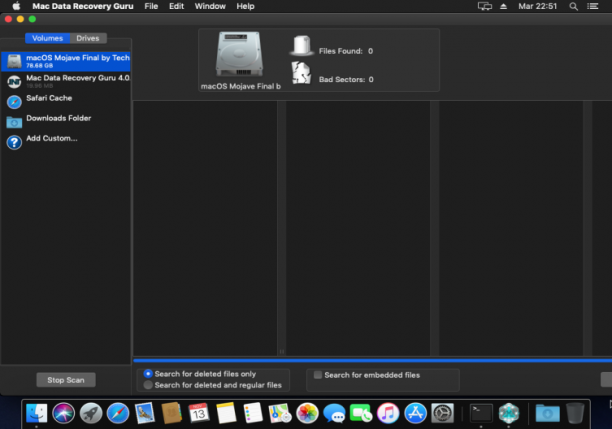Click the blue scan progress bar

coord(372,360)
